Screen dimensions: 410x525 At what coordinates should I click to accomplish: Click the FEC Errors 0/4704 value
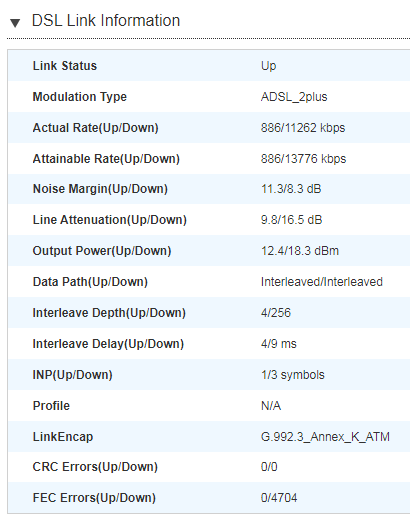(279, 498)
